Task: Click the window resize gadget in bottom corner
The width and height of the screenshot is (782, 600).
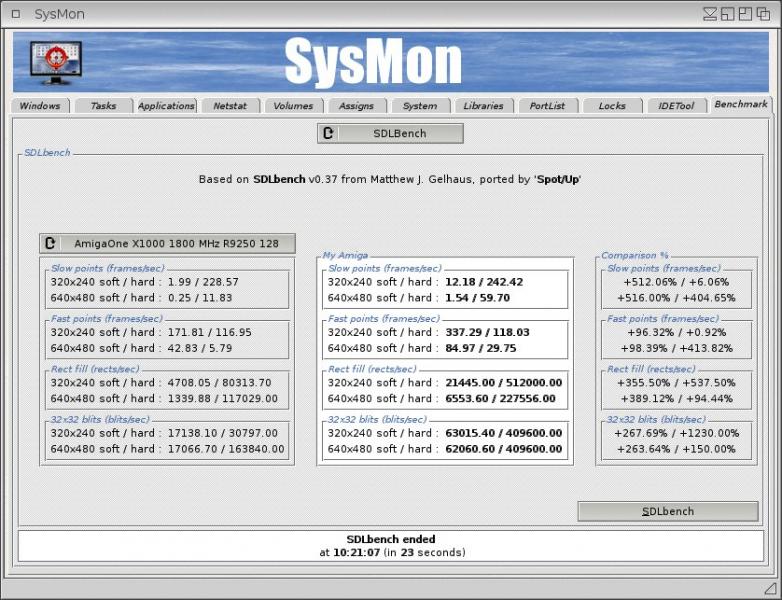Action: coord(770,587)
